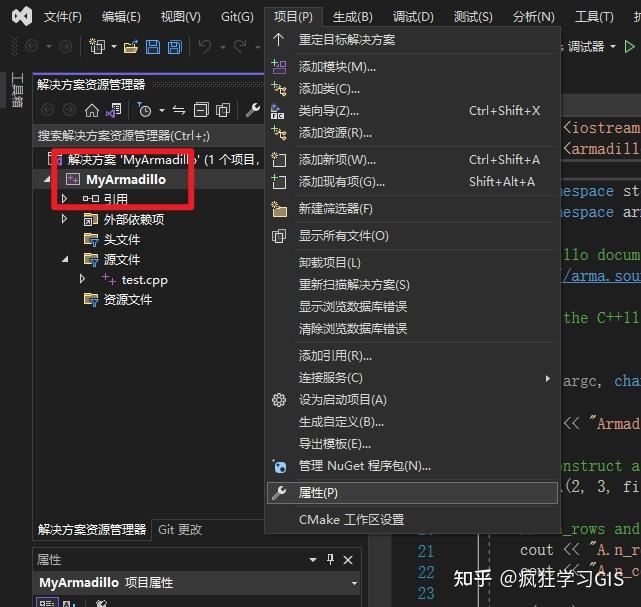This screenshot has height=607, width=641.
Task: Open the 编辑(E) menu
Action: [x=121, y=17]
